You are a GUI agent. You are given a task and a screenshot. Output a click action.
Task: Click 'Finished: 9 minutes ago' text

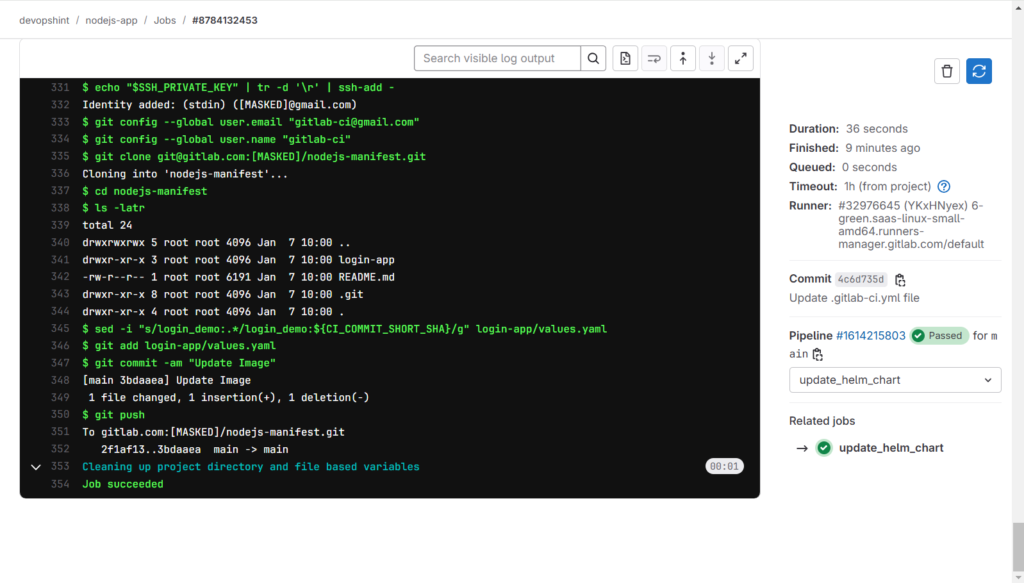coord(854,148)
